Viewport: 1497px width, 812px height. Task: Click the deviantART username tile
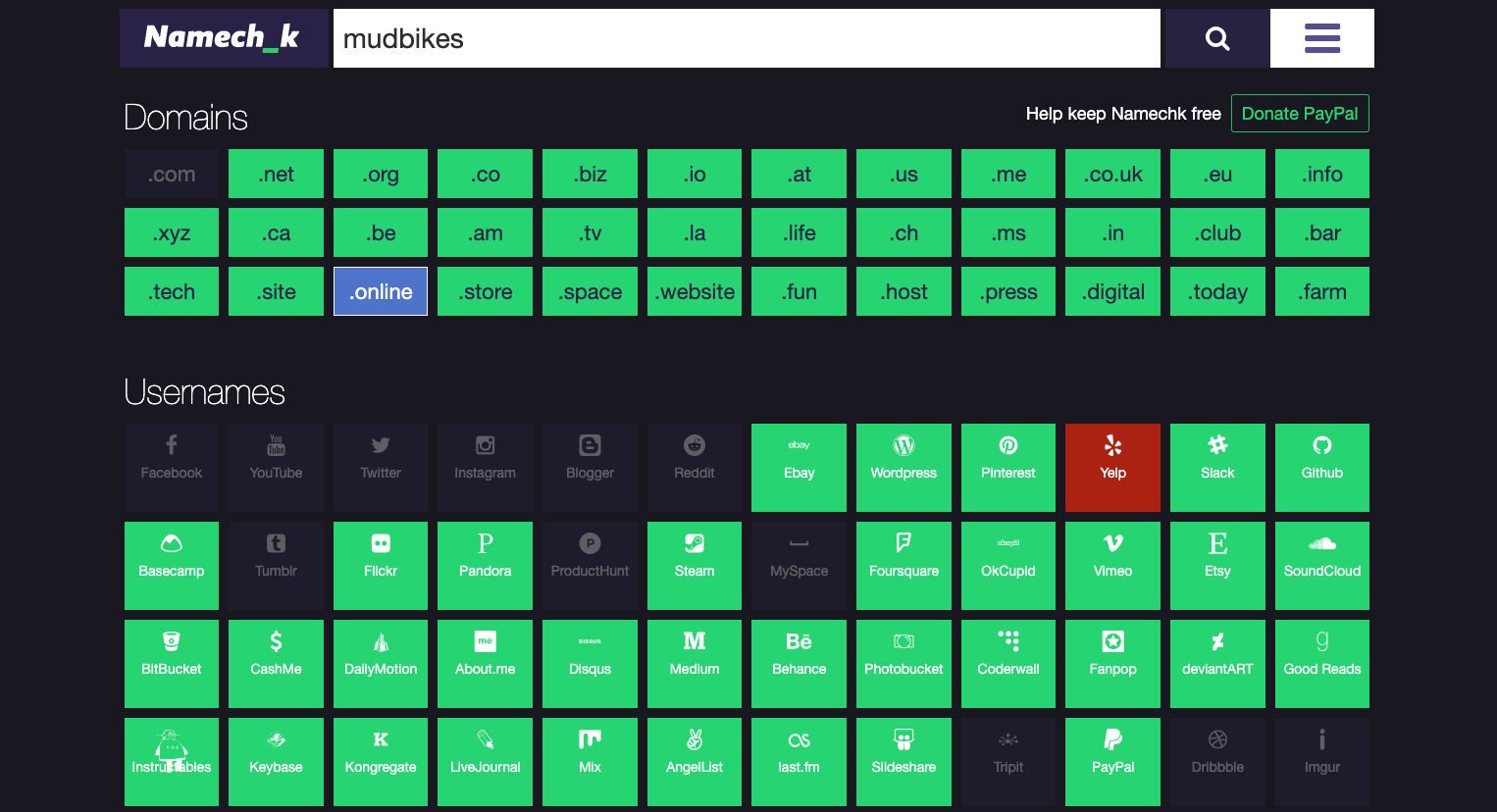pyautogui.click(x=1217, y=664)
